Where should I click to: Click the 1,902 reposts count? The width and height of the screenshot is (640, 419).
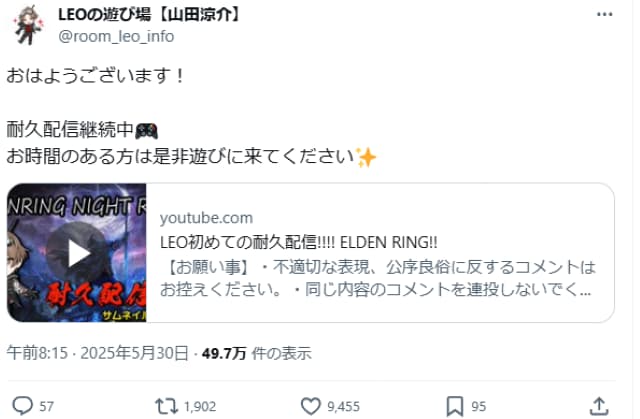(200, 406)
